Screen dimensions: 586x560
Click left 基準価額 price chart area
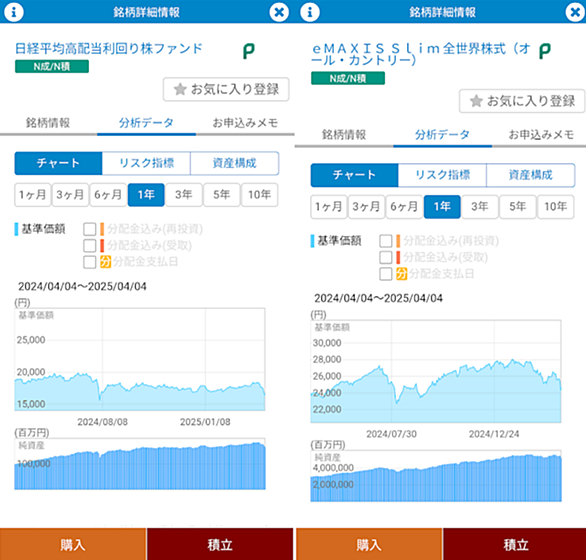140,359
